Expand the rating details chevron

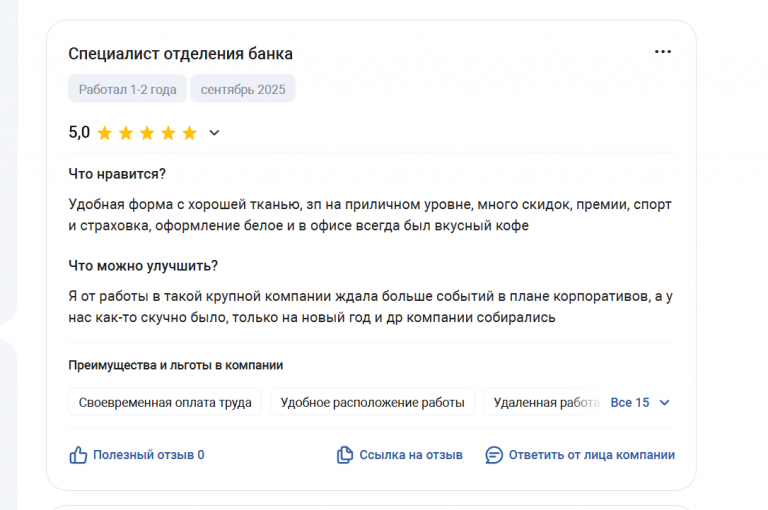tap(214, 132)
